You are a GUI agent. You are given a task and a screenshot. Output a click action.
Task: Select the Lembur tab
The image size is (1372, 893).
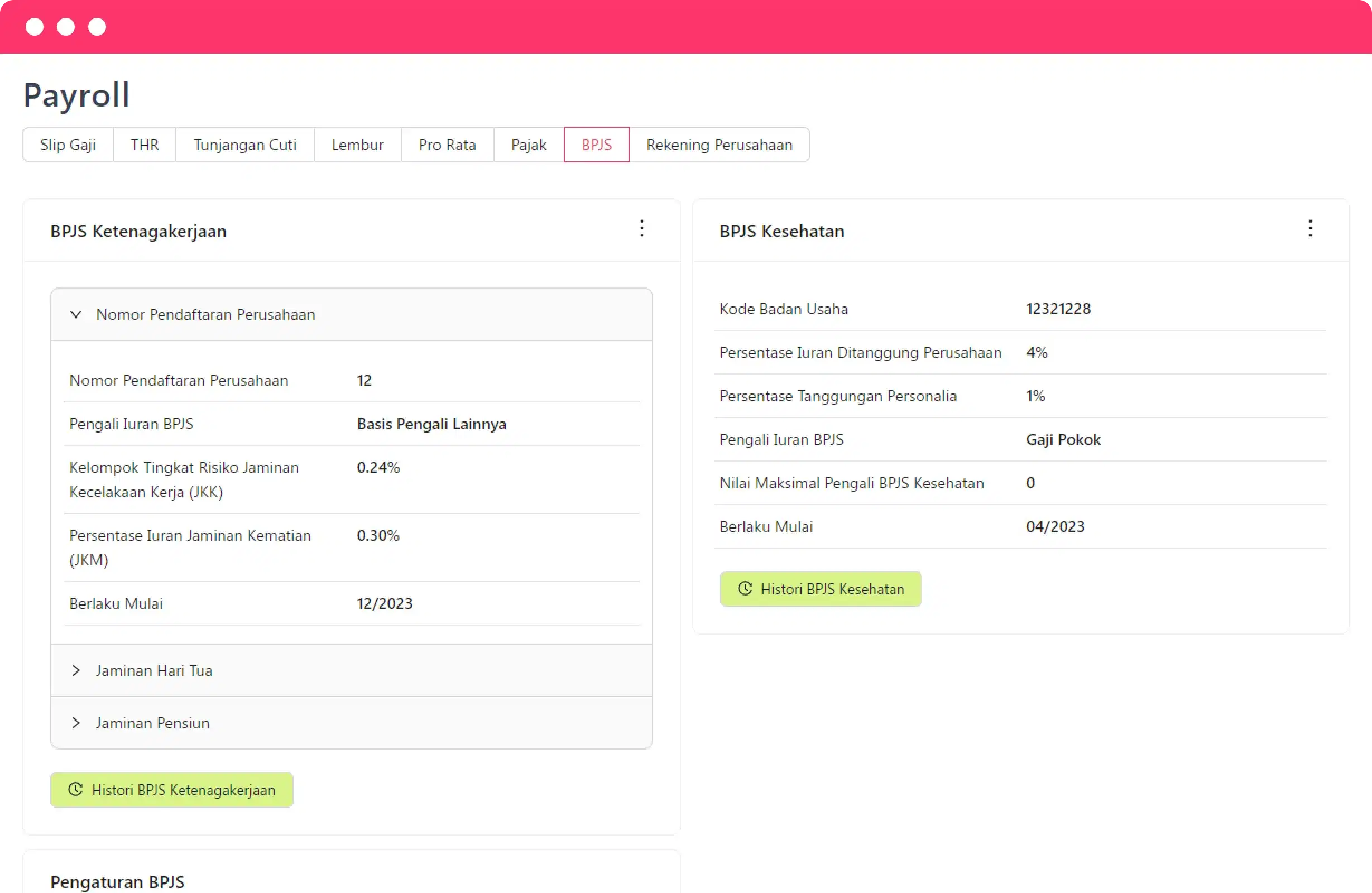pos(357,145)
